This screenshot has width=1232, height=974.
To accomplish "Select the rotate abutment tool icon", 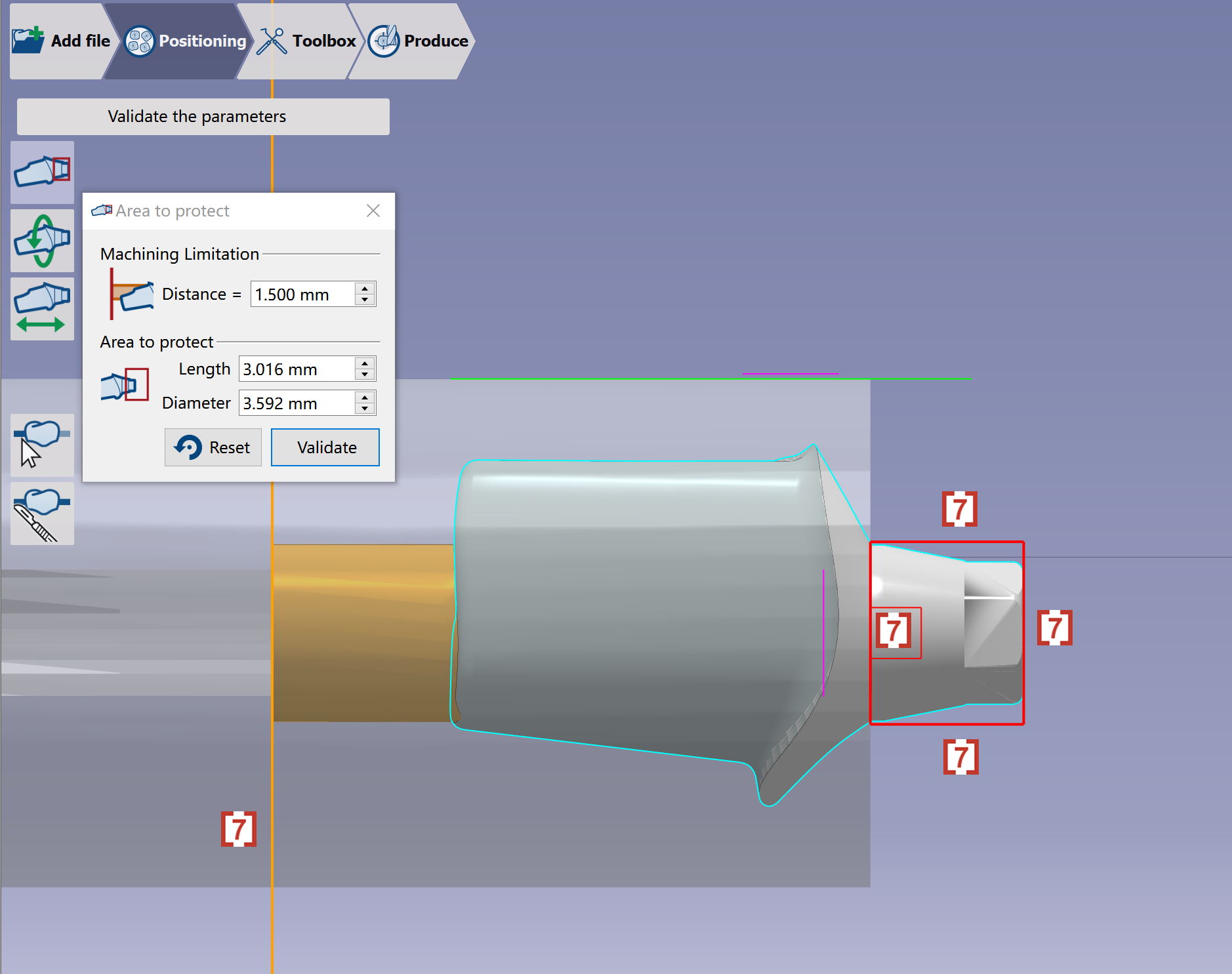I will click(42, 241).
